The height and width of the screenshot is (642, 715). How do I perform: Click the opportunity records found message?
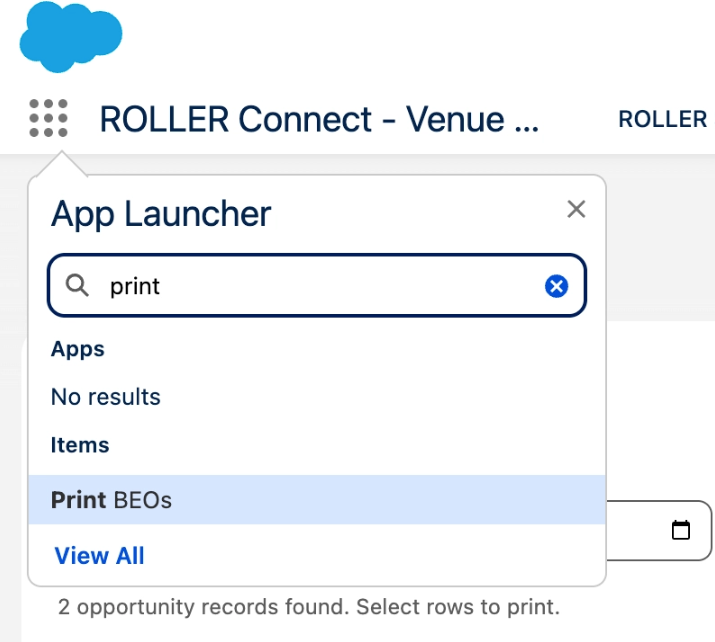[309, 607]
